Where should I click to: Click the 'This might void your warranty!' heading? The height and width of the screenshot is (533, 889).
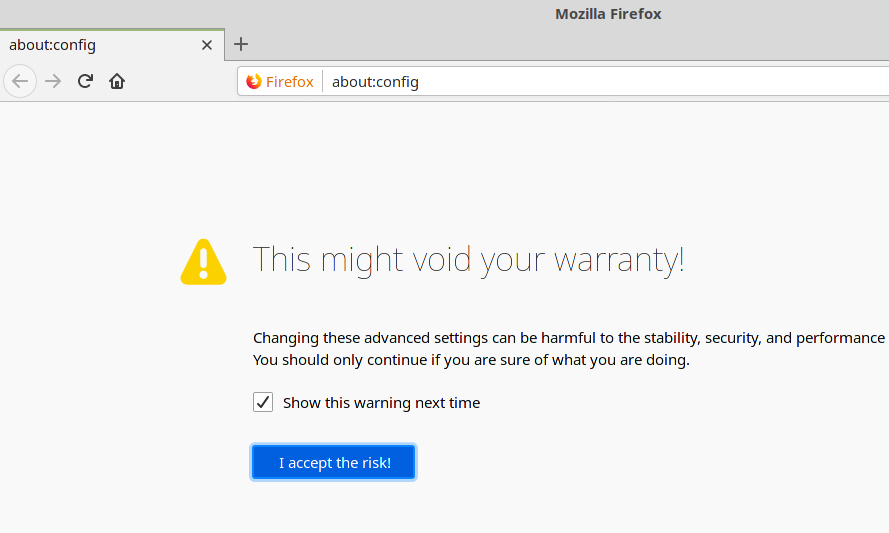pyautogui.click(x=468, y=260)
